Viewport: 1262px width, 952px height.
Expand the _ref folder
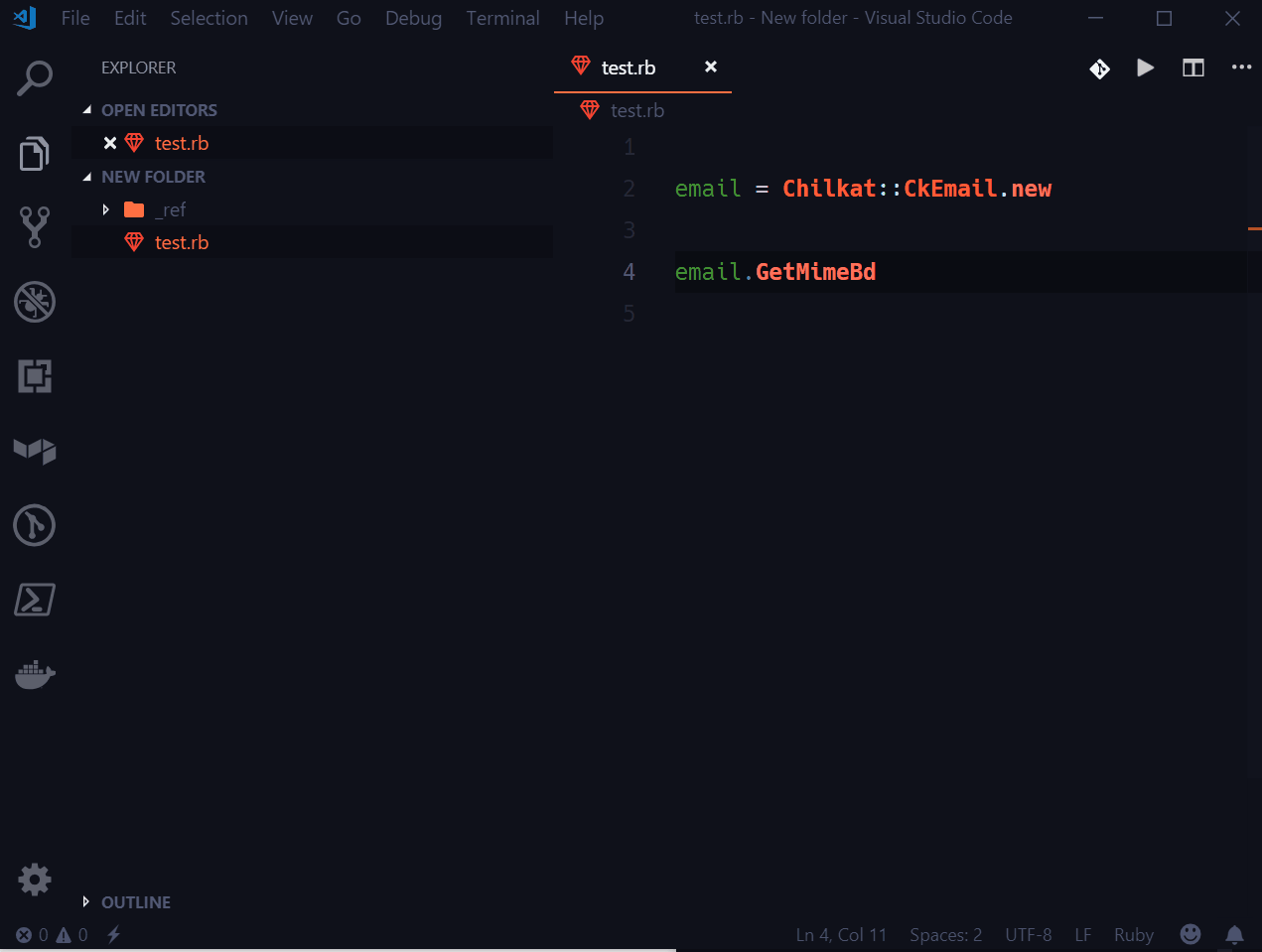(x=105, y=209)
